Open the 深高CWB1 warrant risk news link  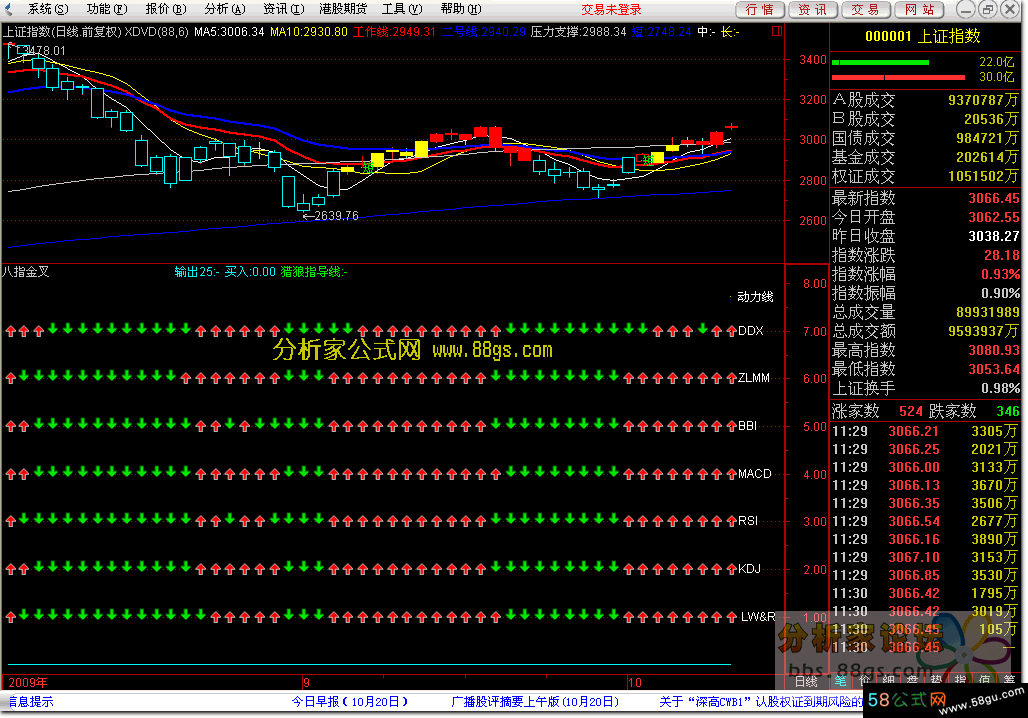click(x=761, y=702)
